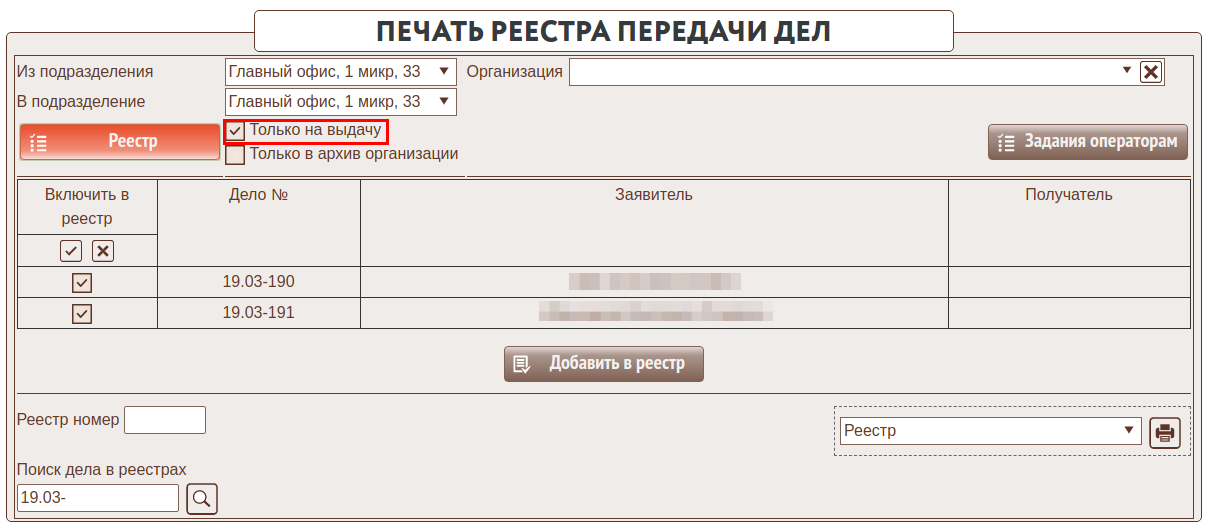This screenshot has height=529, width=1212.
Task: Focus the Поиск дела в реестрах field
Action: tap(98, 498)
